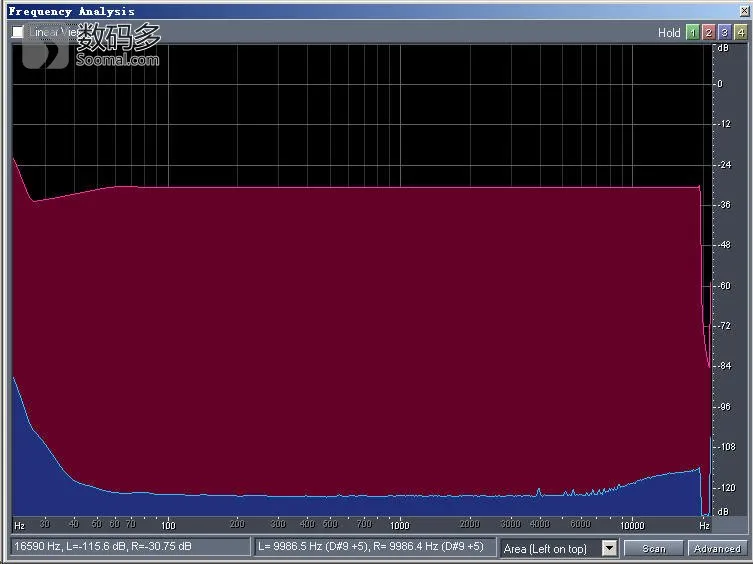Viewport: 753px width, 564px height.
Task: Click the -60 dB label on level axis
Action: pyautogui.click(x=724, y=286)
